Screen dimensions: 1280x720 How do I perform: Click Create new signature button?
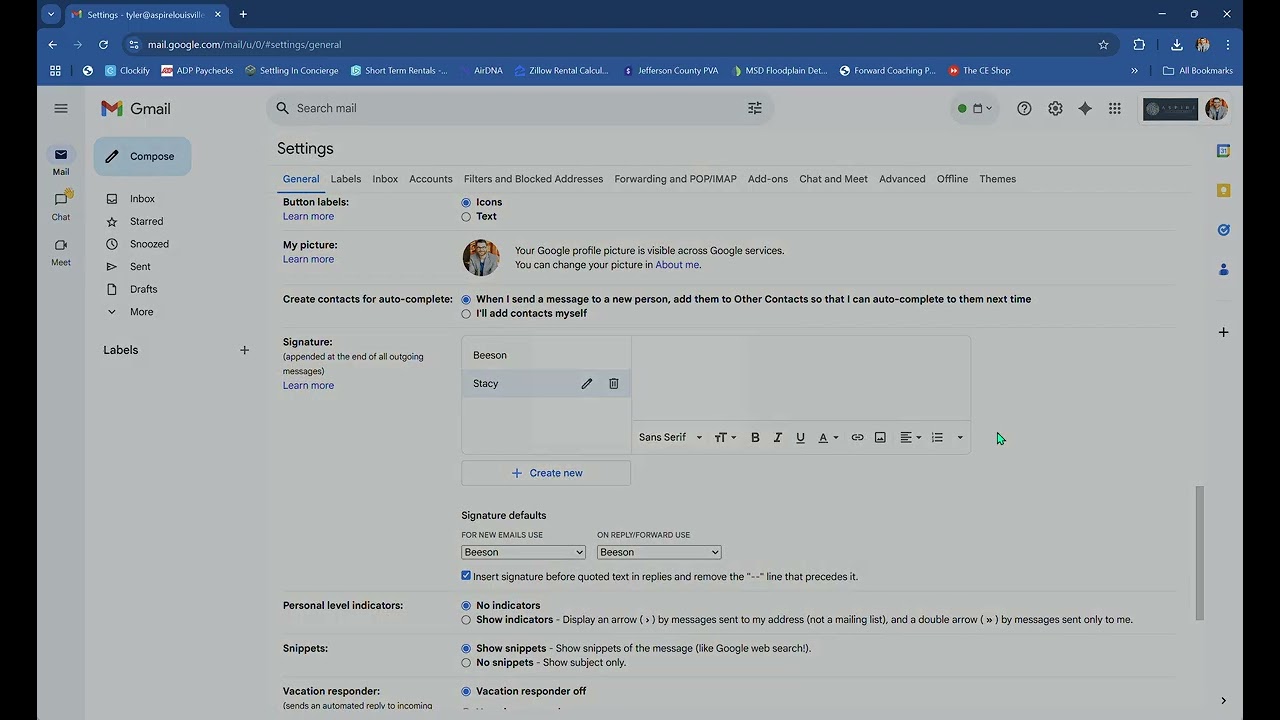pyautogui.click(x=546, y=473)
